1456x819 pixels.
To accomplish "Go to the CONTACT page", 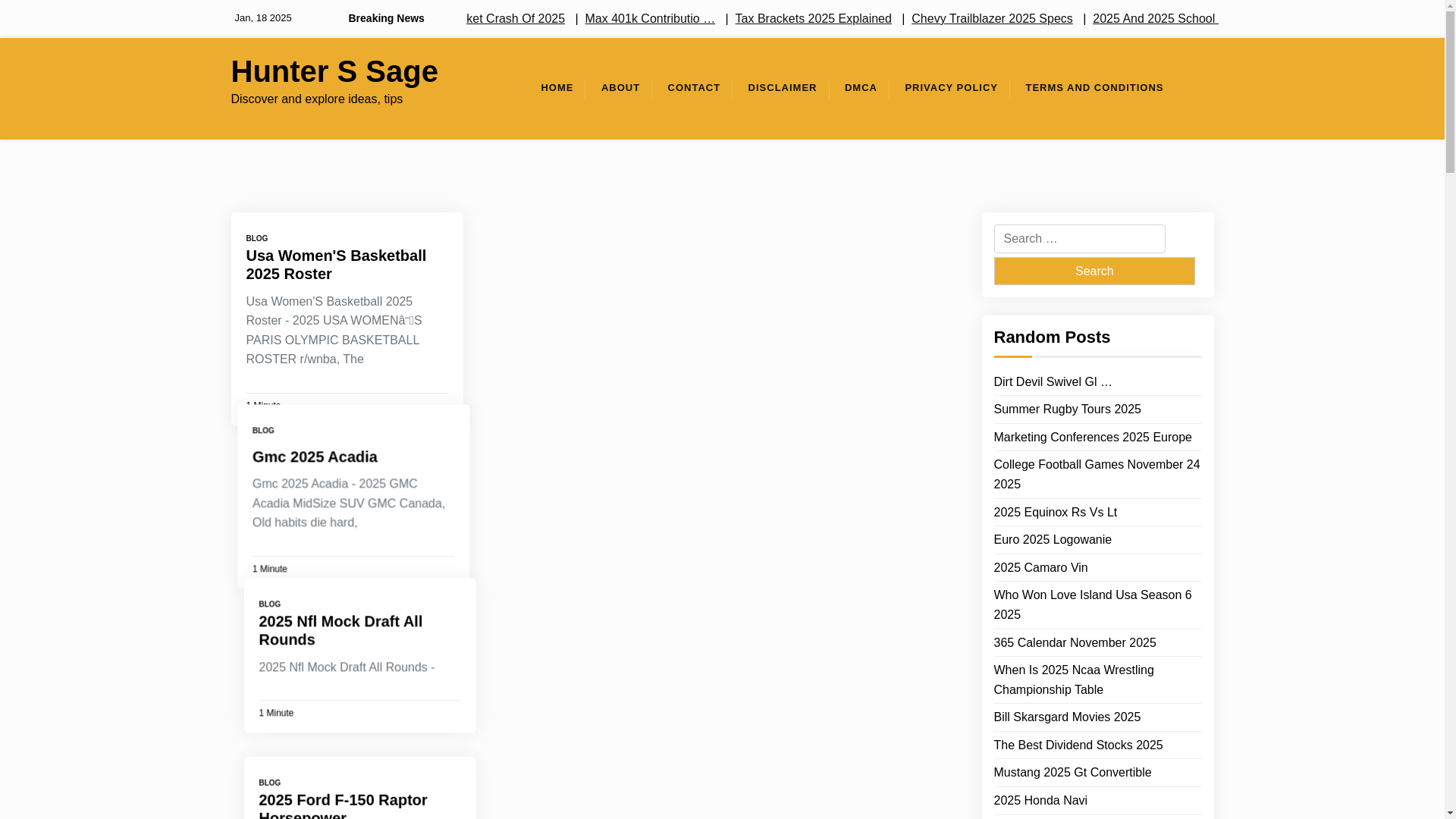I will tap(694, 88).
